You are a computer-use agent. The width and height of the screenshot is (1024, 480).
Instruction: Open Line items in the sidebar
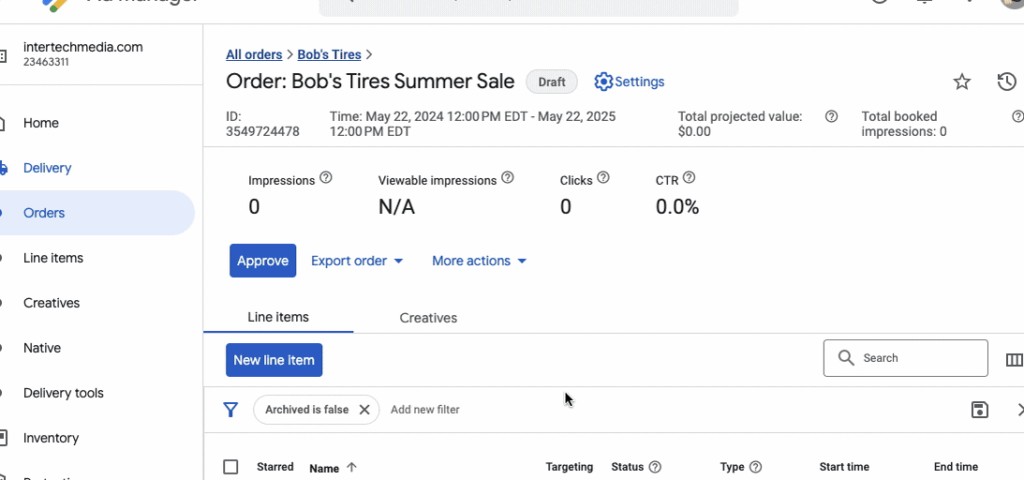(53, 258)
